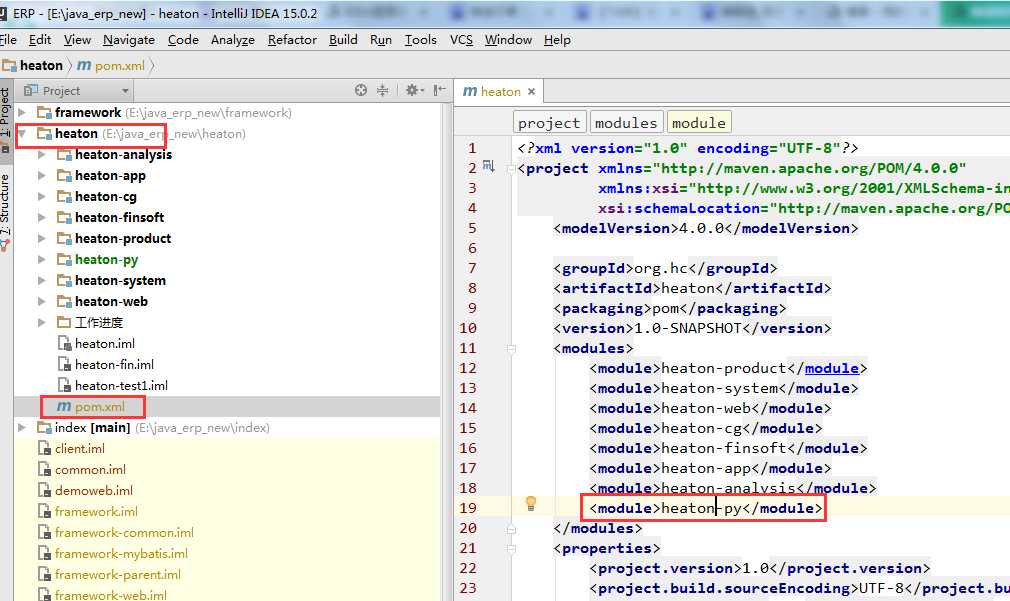Viewport: 1010px width, 601px height.
Task: Click the light bulb intention icon on line 19
Action: 531,503
